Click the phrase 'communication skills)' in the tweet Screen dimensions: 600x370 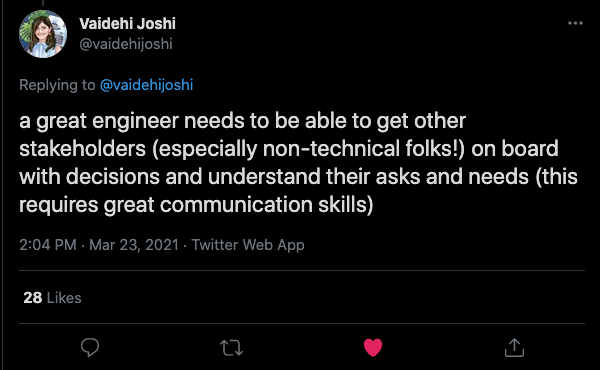[x=266, y=205]
